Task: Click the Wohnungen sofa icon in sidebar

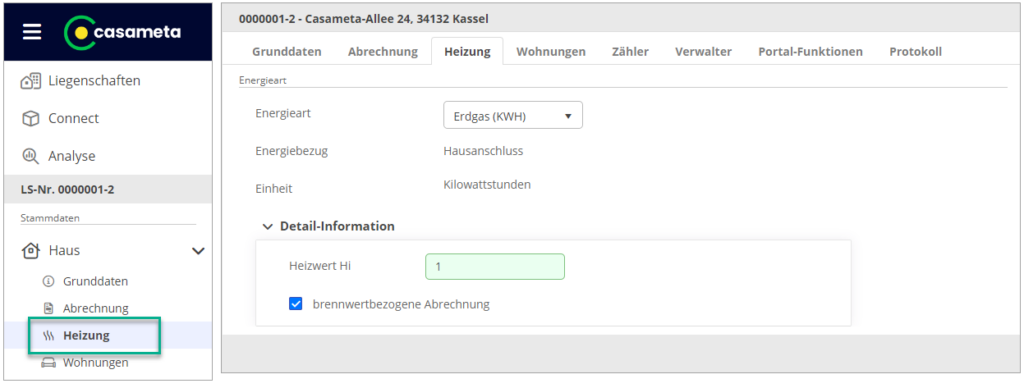Action: (x=48, y=363)
